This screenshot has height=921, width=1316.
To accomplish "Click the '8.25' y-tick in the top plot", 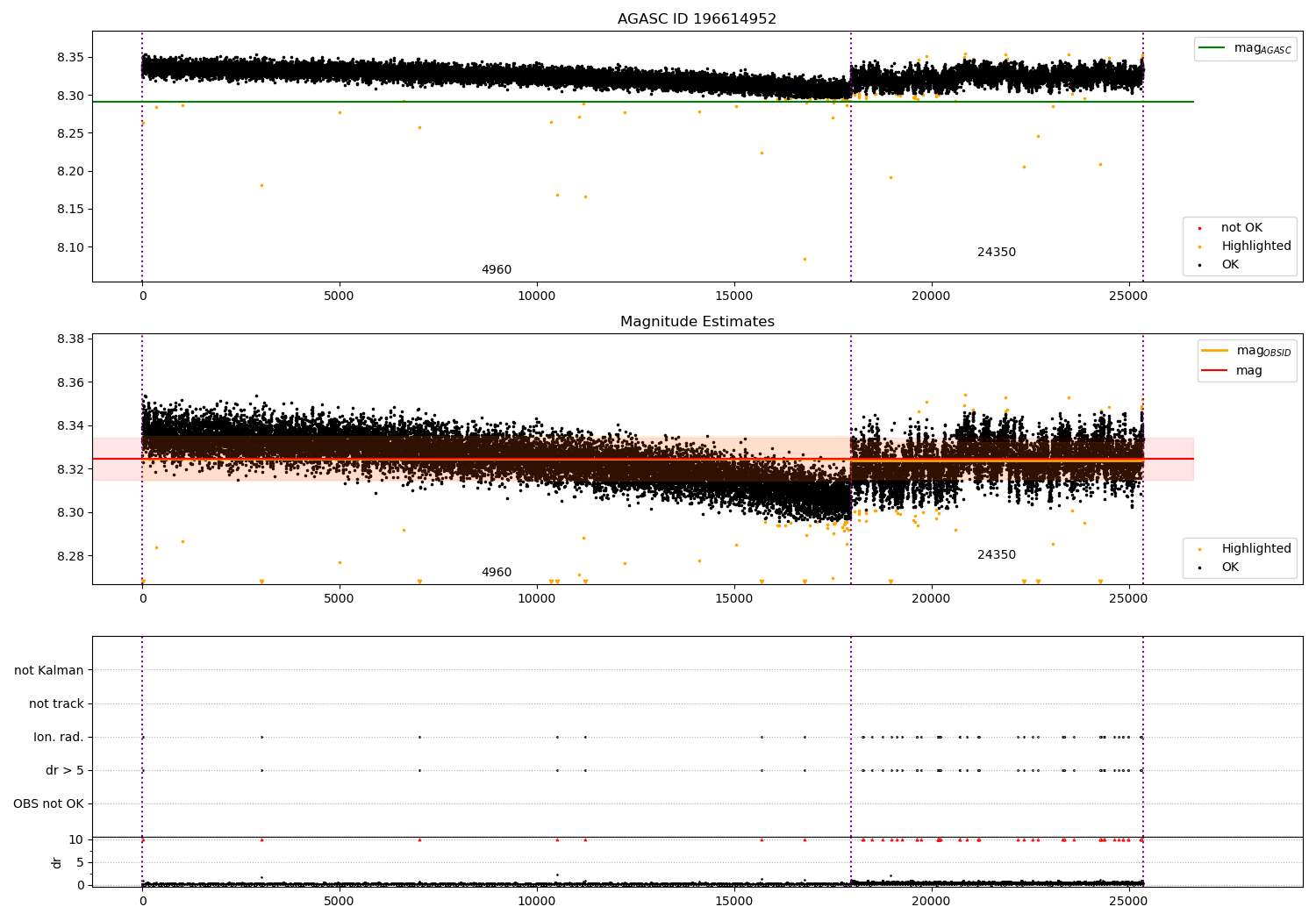I will [x=70, y=134].
